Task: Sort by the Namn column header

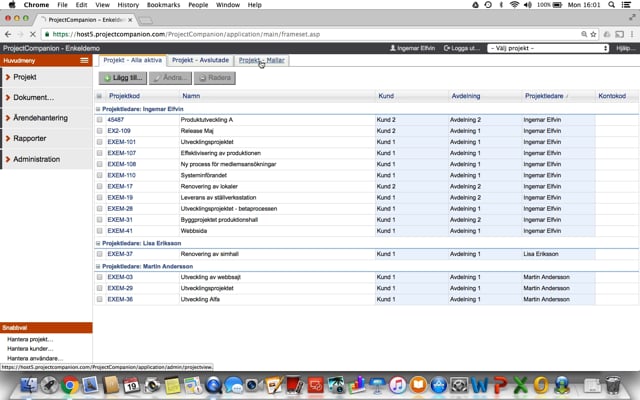Action: coord(191,96)
